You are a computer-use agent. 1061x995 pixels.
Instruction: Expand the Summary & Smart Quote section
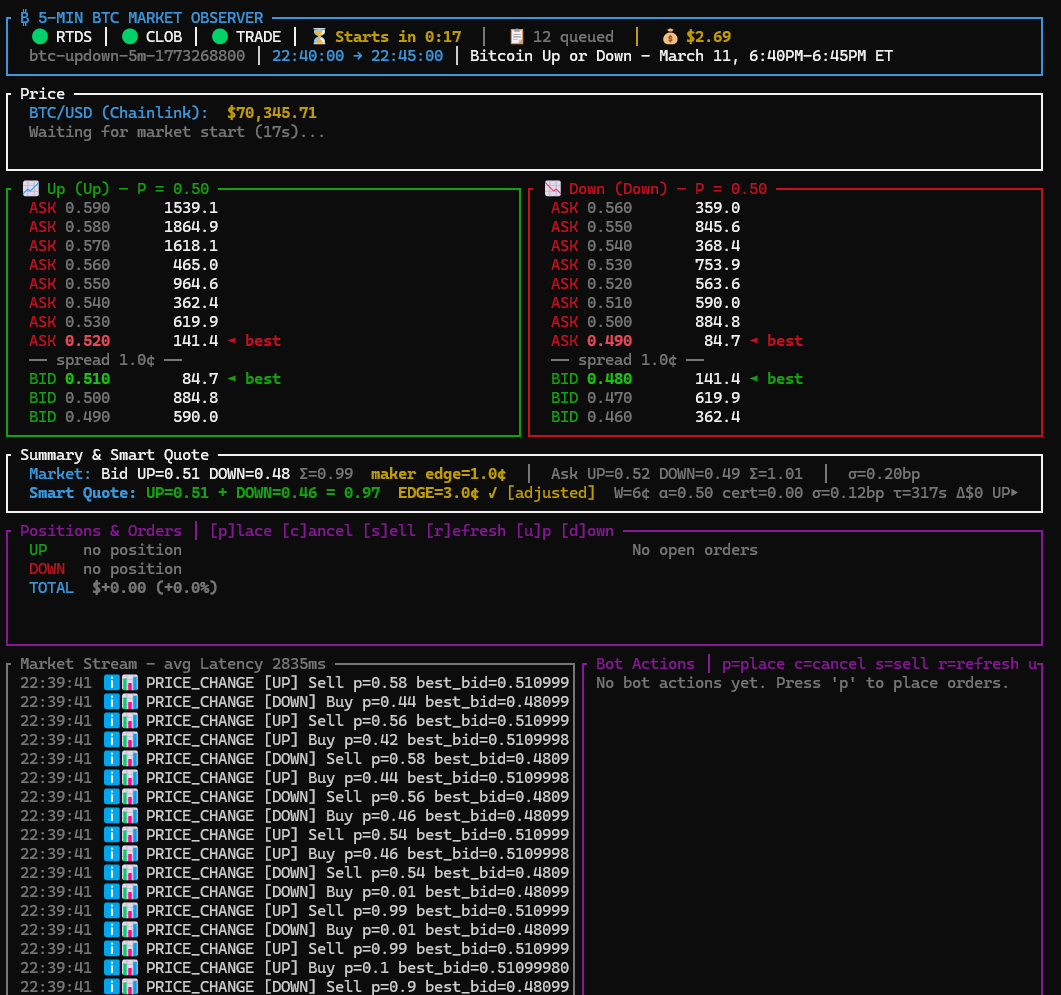point(115,454)
